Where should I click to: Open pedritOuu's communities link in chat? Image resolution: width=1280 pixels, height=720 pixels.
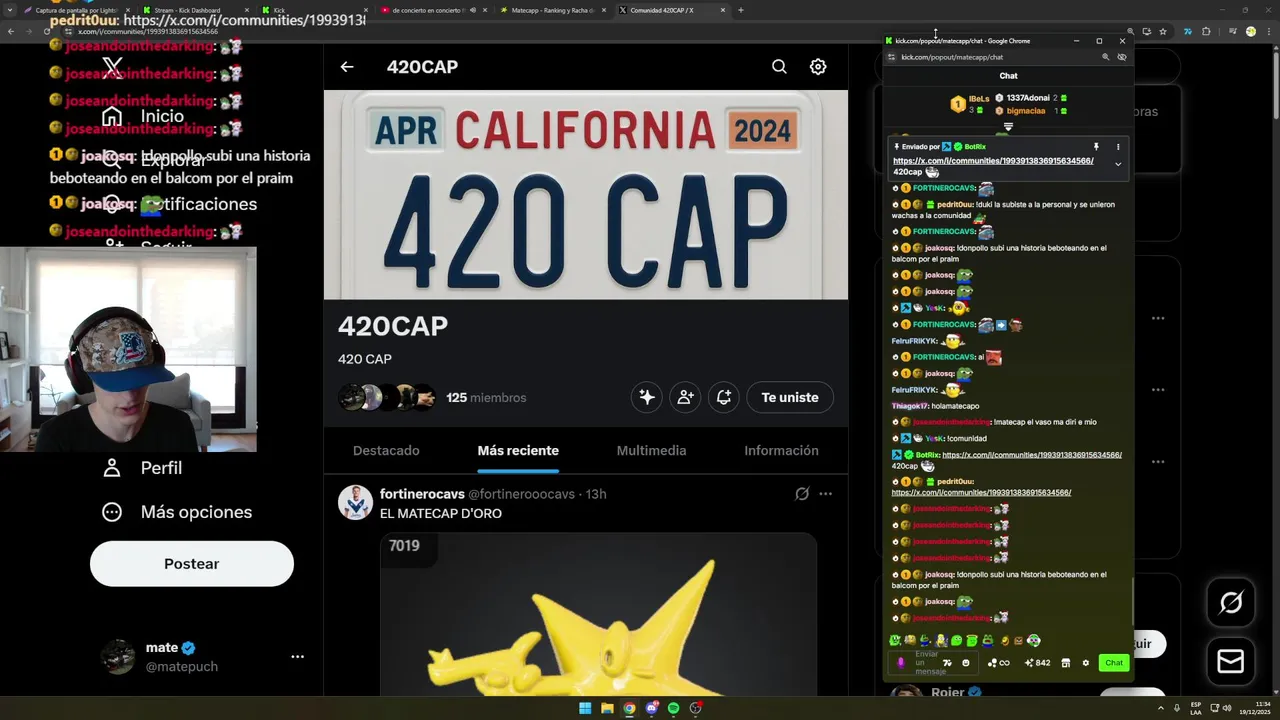(981, 493)
